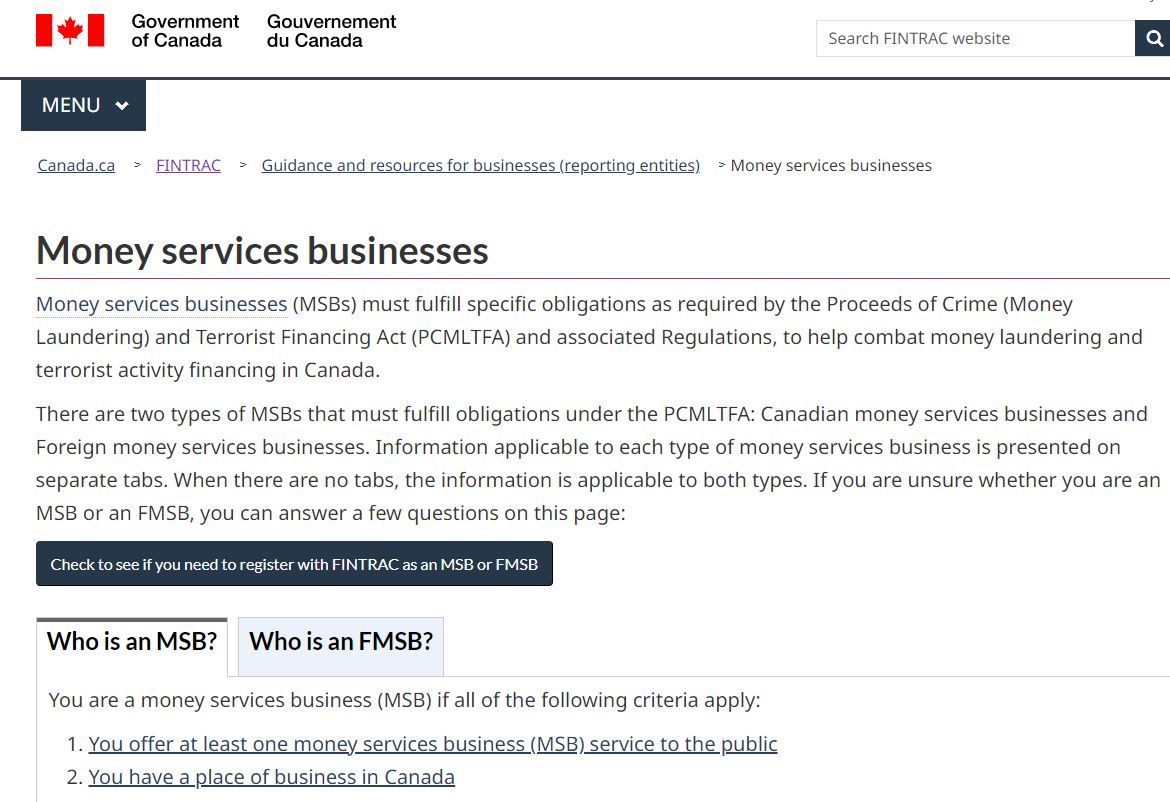
Task: Click the Money services businesses definition link
Action: [162, 304]
